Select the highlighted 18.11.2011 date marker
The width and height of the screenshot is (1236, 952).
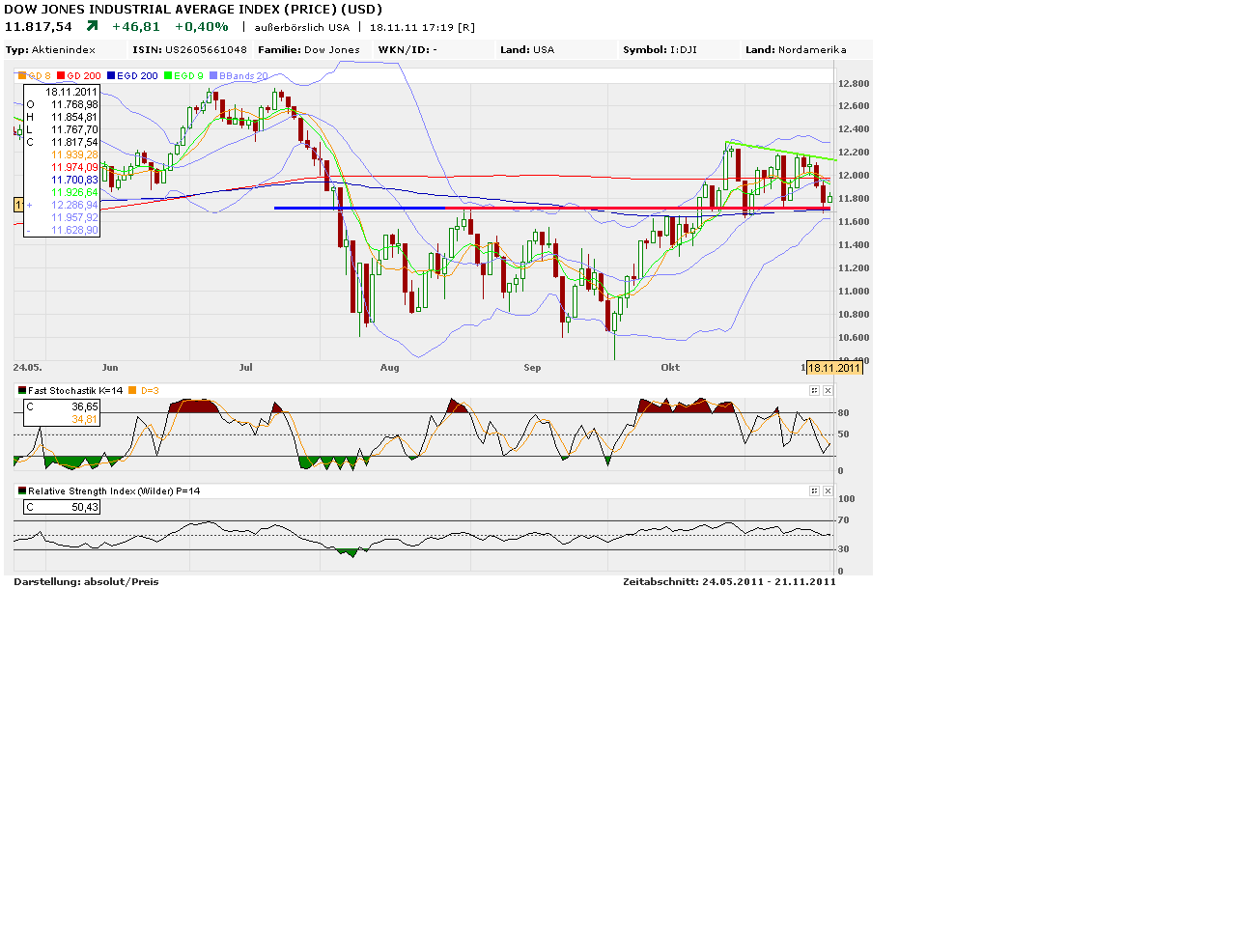pos(834,368)
